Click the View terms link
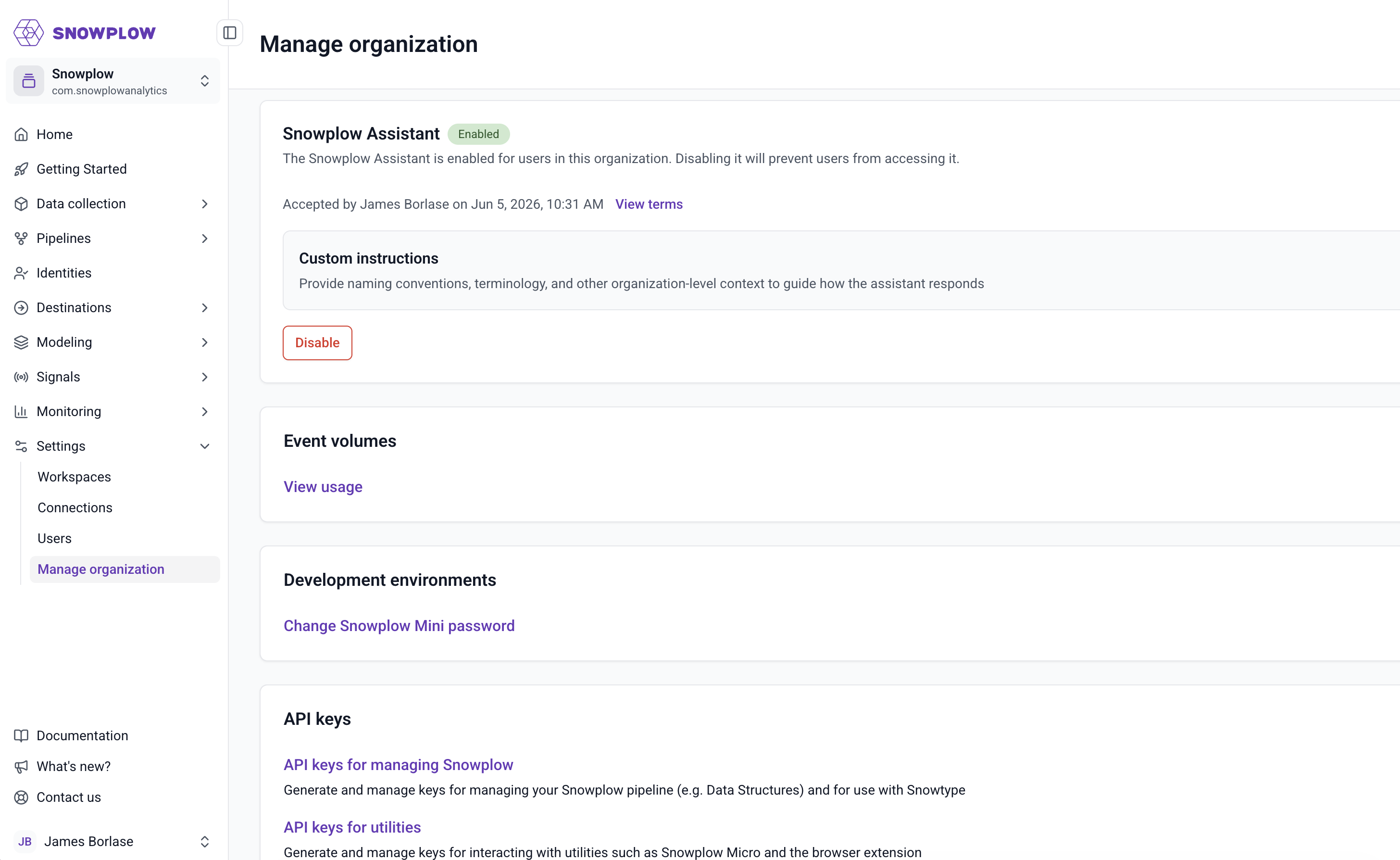This screenshot has height=860, width=1400. (x=649, y=205)
